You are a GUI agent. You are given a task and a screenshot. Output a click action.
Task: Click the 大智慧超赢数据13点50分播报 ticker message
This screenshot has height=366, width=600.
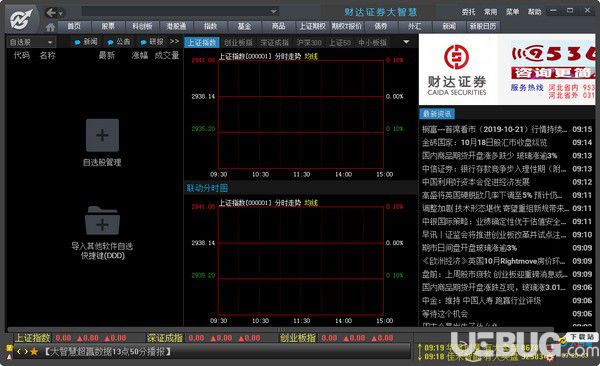[x=108, y=351]
